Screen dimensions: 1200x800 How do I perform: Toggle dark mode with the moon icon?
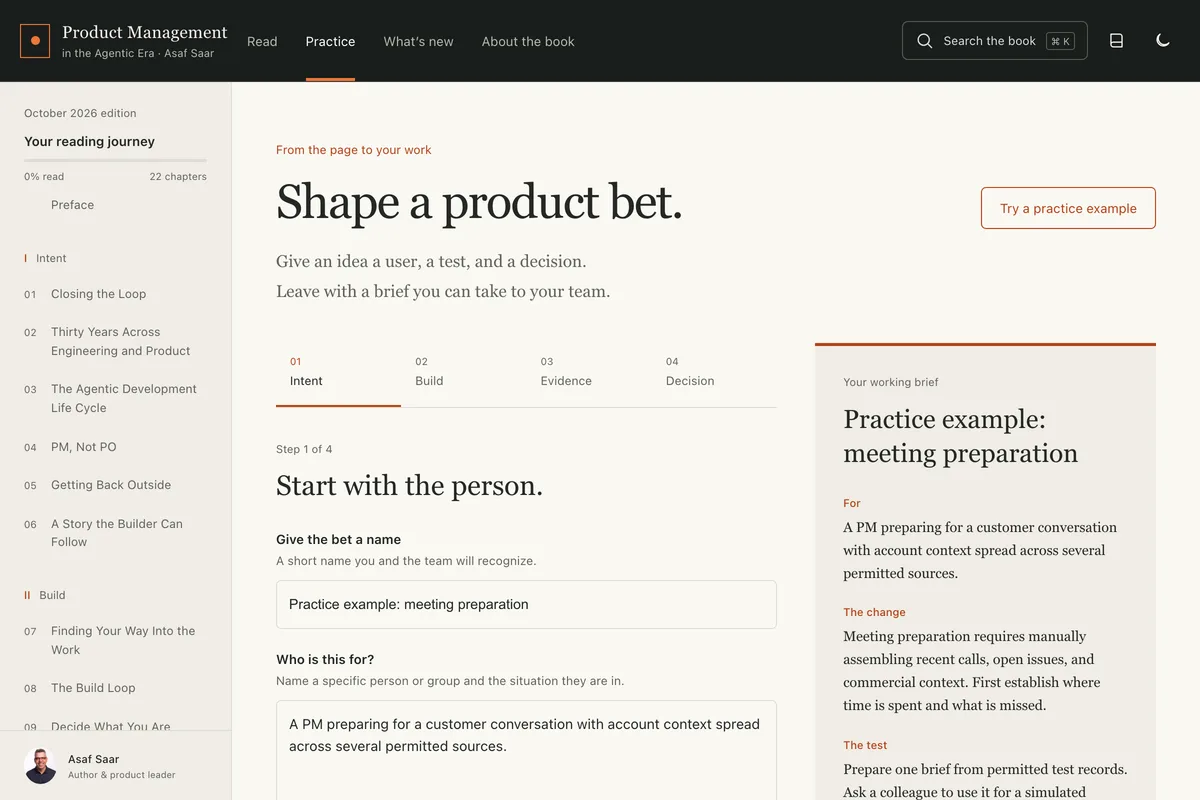(1163, 41)
